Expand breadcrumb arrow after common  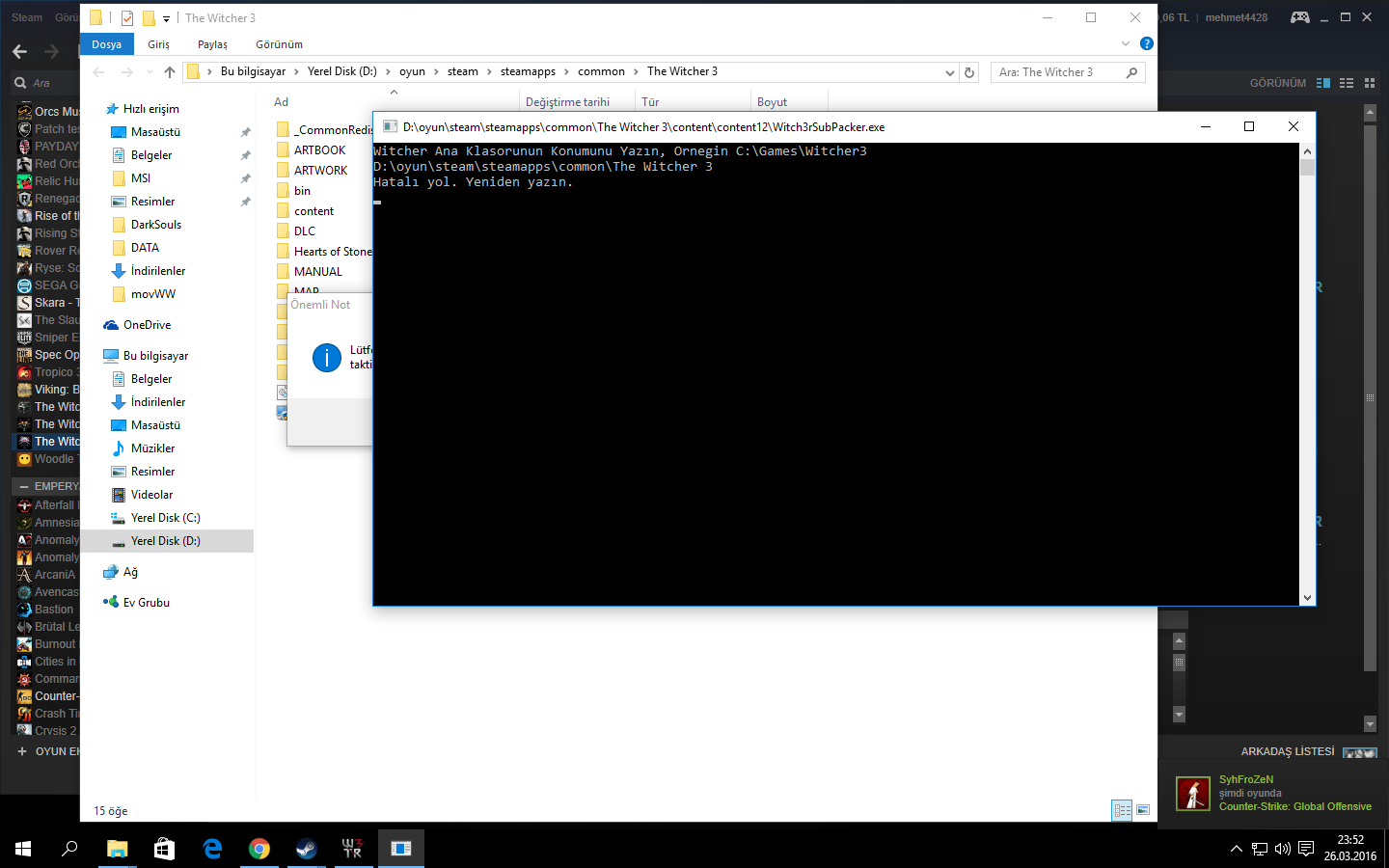(637, 72)
